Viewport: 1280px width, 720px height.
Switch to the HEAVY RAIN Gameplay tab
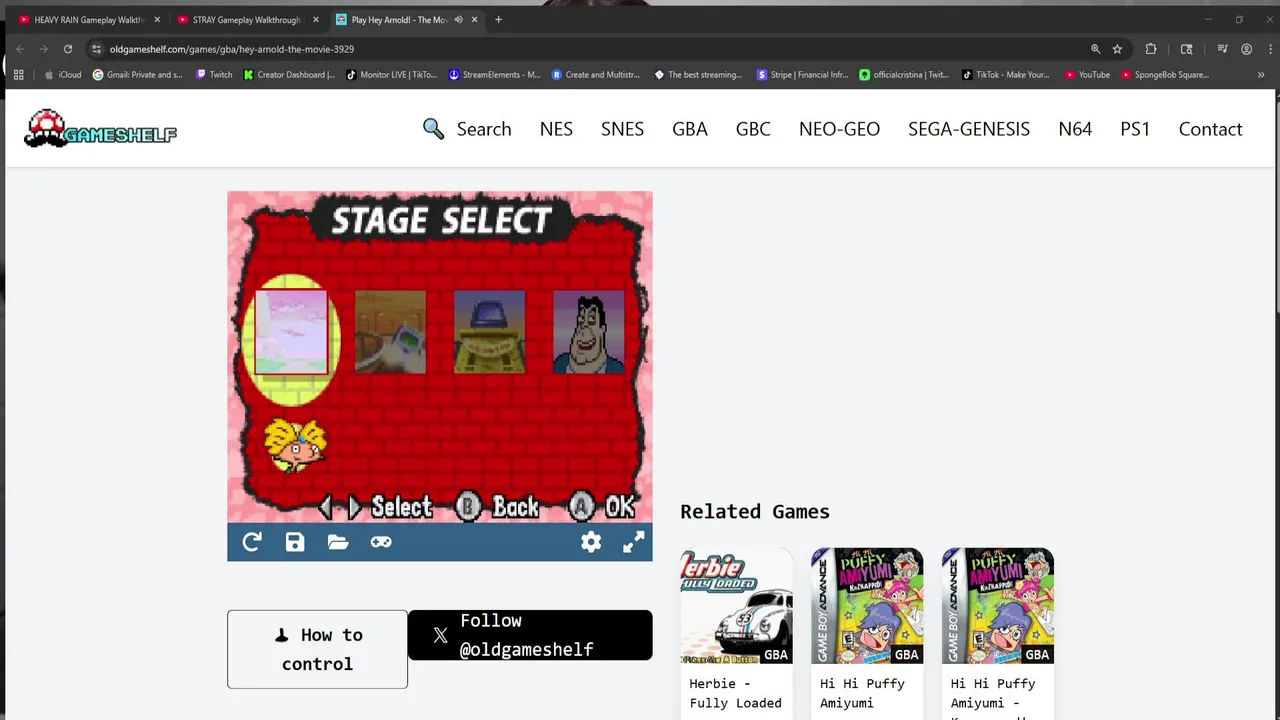[88, 20]
